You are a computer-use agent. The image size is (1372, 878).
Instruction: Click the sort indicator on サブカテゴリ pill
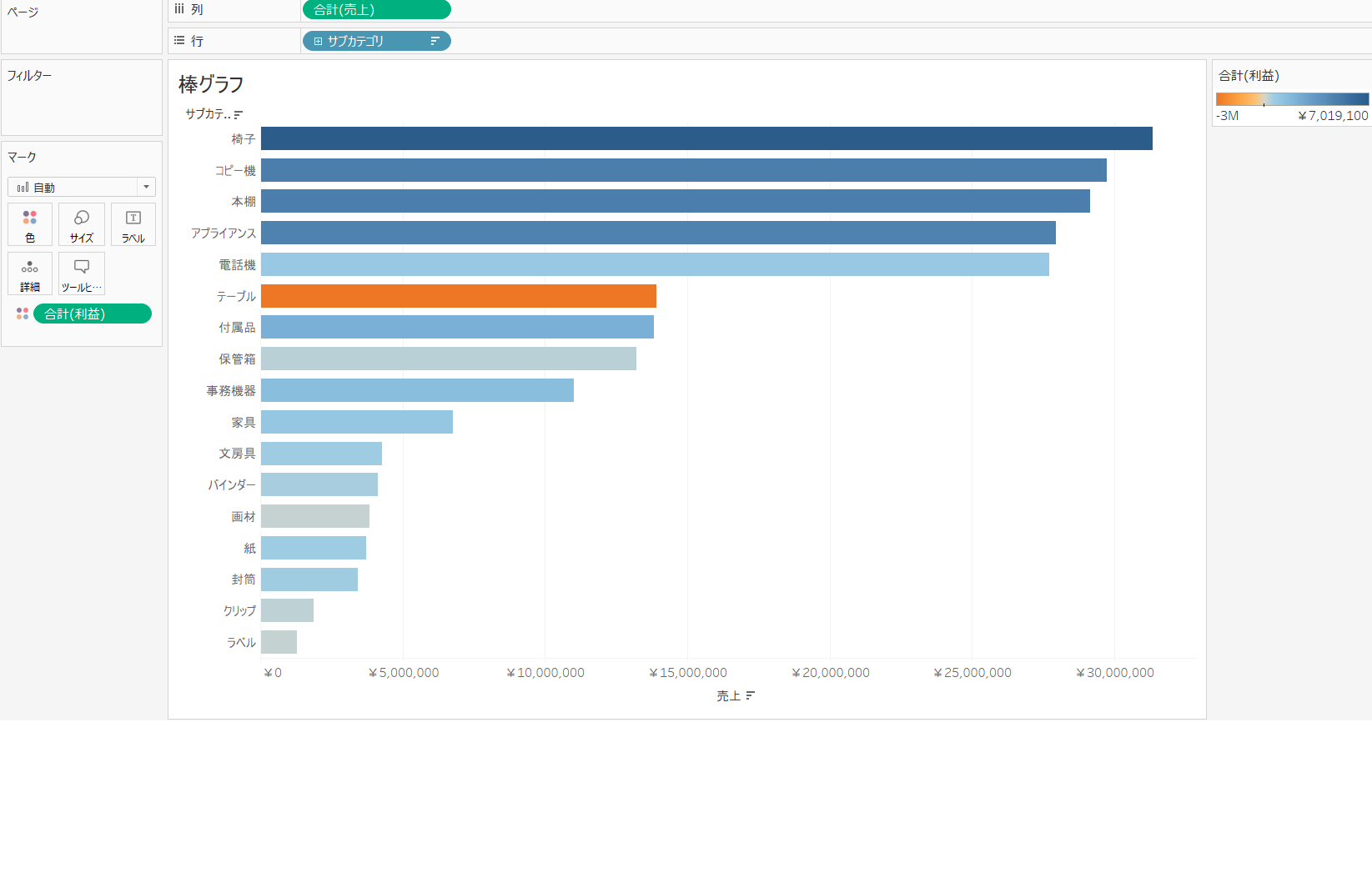[435, 41]
